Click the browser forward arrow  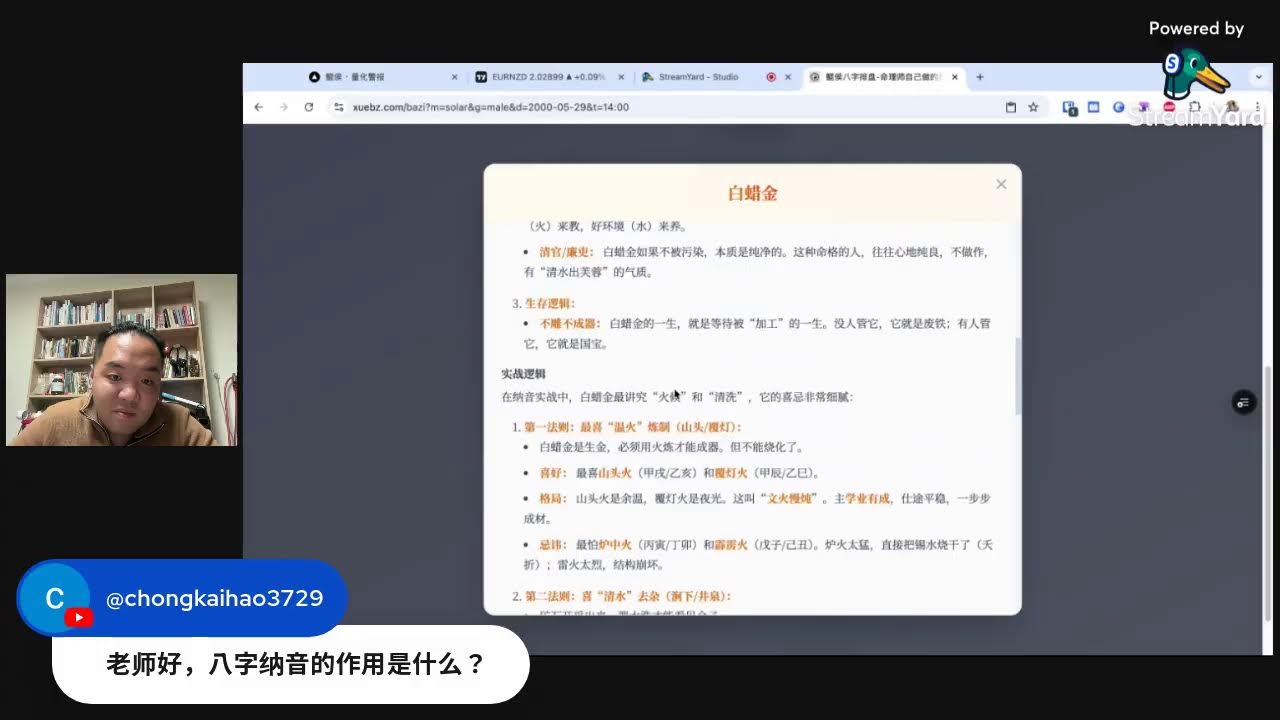tap(284, 107)
